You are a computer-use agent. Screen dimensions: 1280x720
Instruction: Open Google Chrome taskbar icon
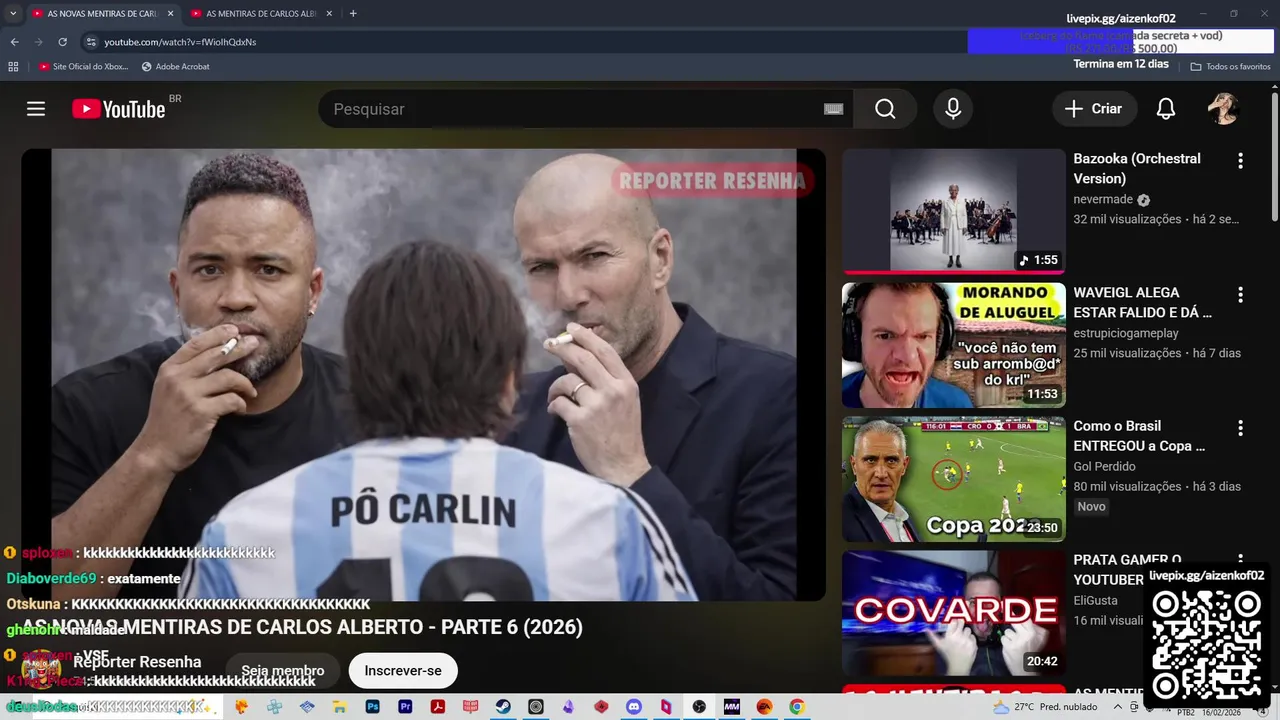point(797,707)
